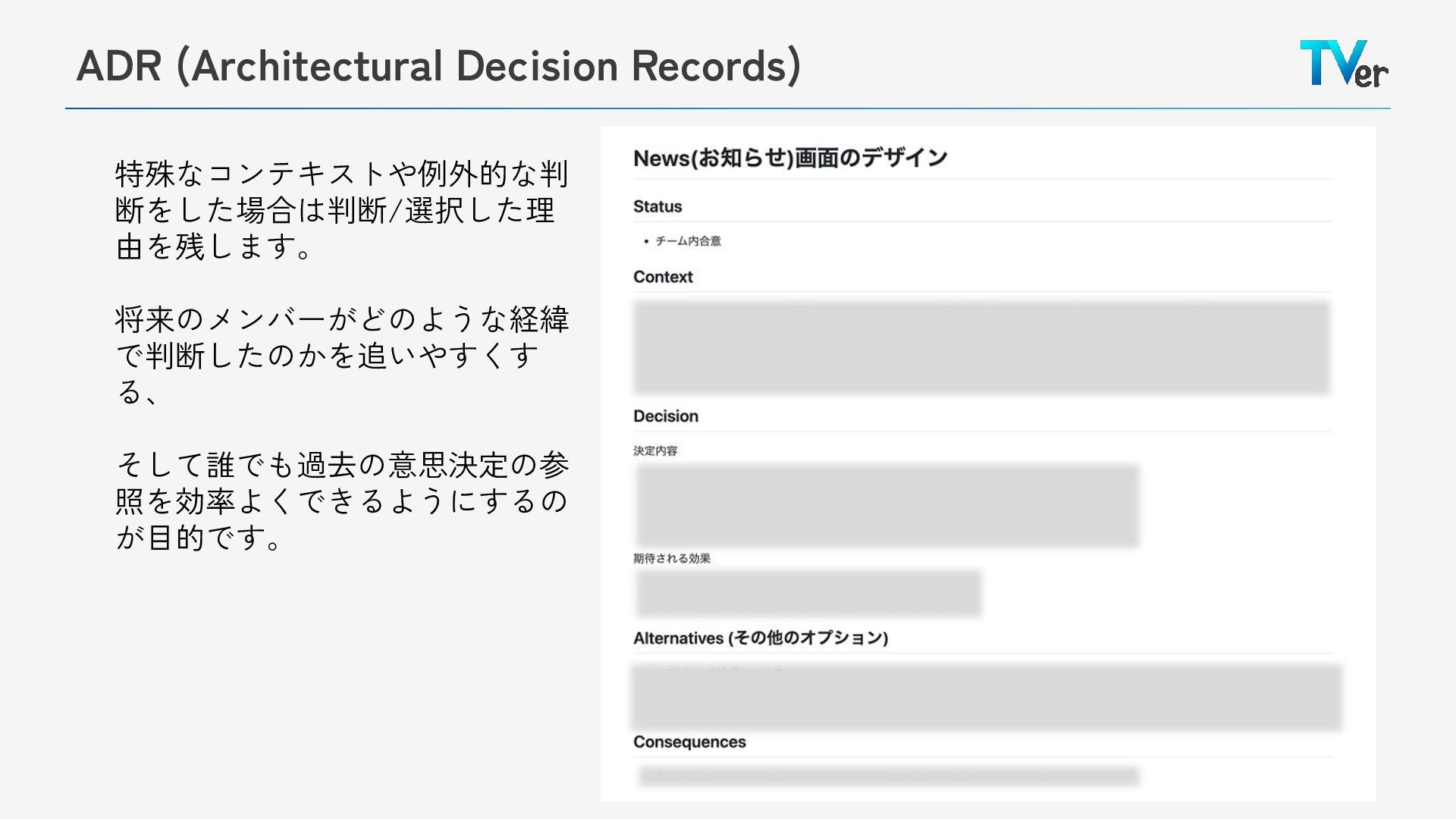1456x819 pixels.
Task: Click the Consequences section heading
Action: [689, 742]
